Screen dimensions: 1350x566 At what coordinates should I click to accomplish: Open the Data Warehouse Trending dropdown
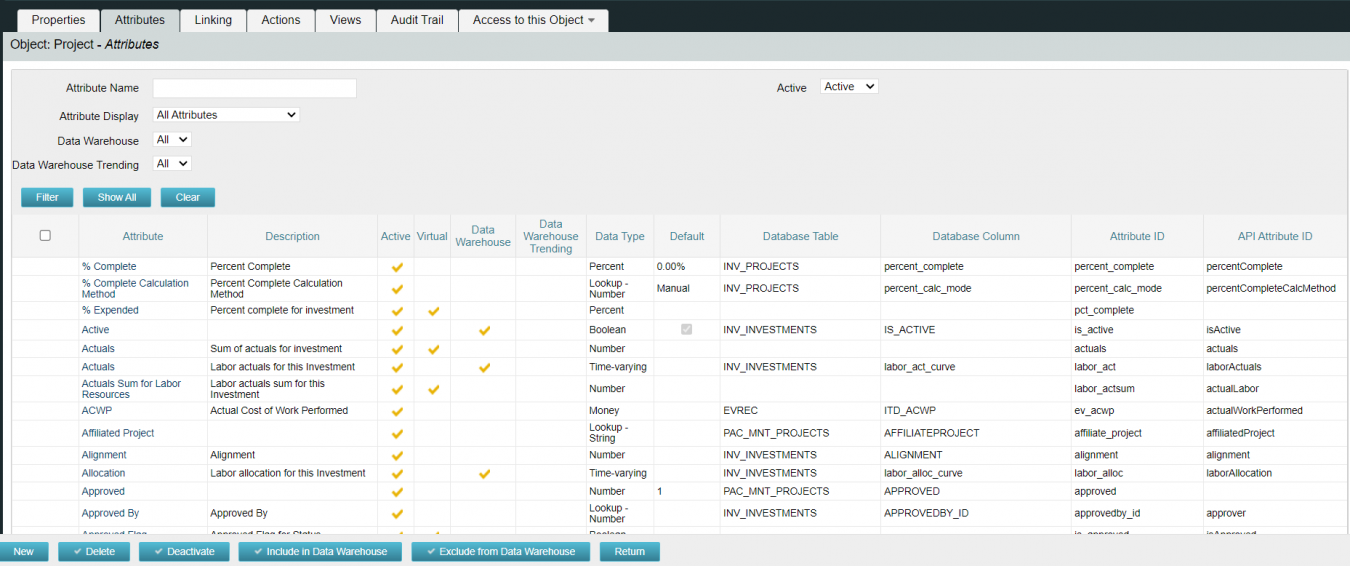(172, 164)
